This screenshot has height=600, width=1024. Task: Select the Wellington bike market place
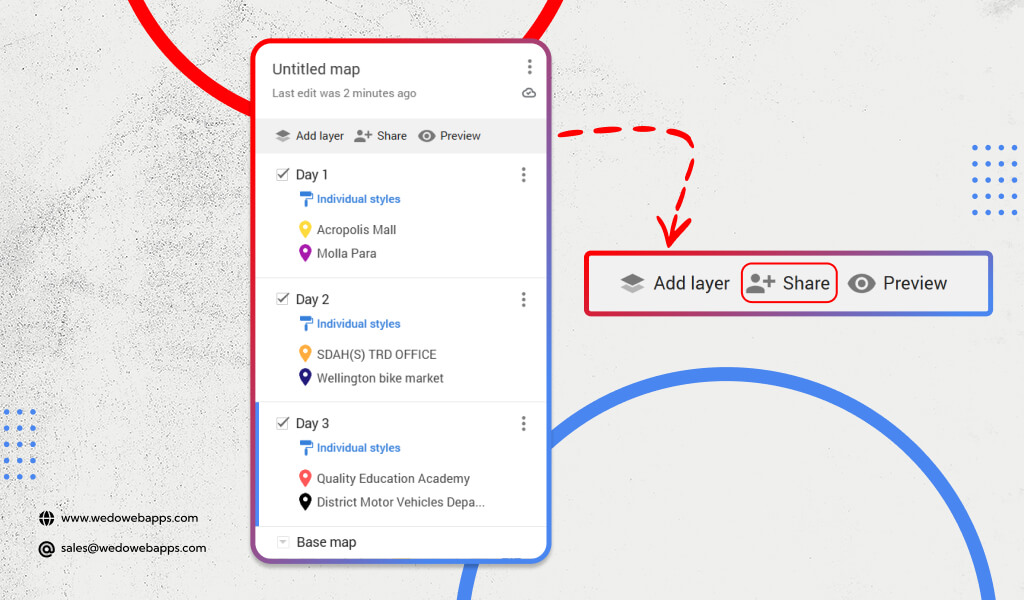[379, 378]
